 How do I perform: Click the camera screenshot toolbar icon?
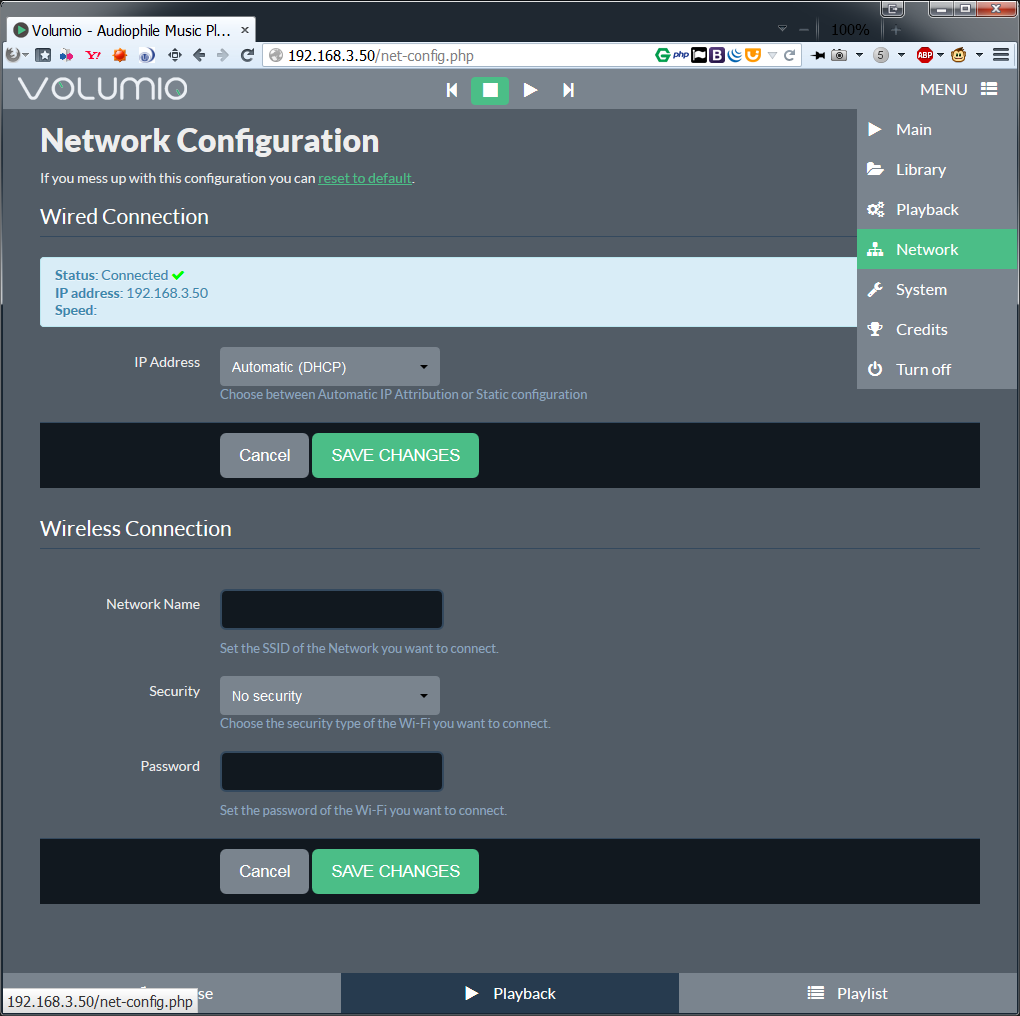click(x=839, y=55)
